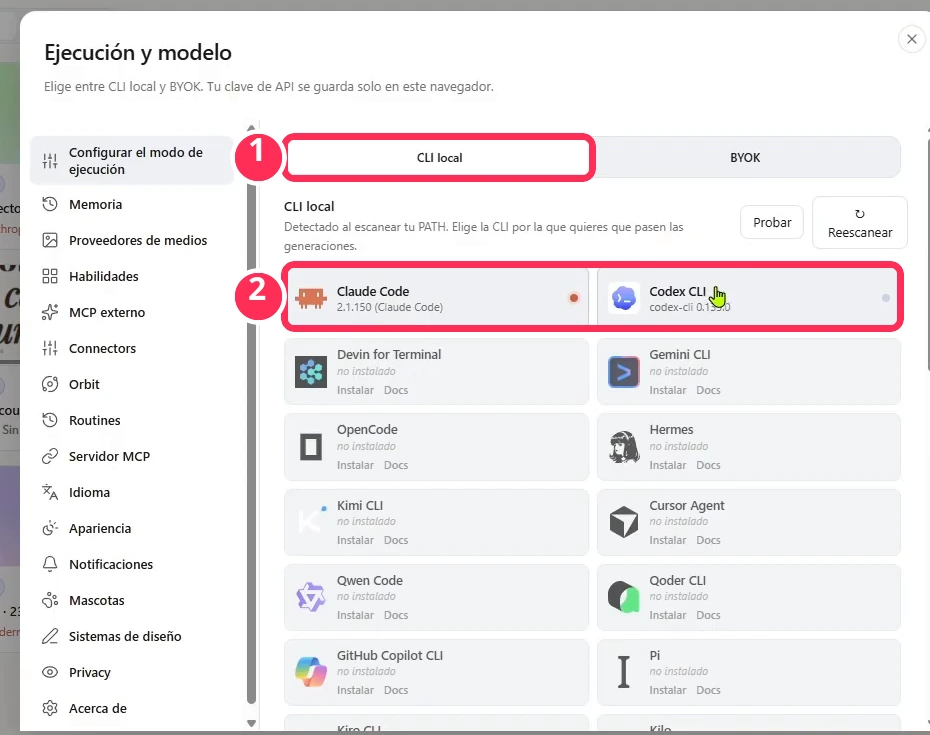930x735 pixels.
Task: Switch to the BYOK tab
Action: pos(745,158)
